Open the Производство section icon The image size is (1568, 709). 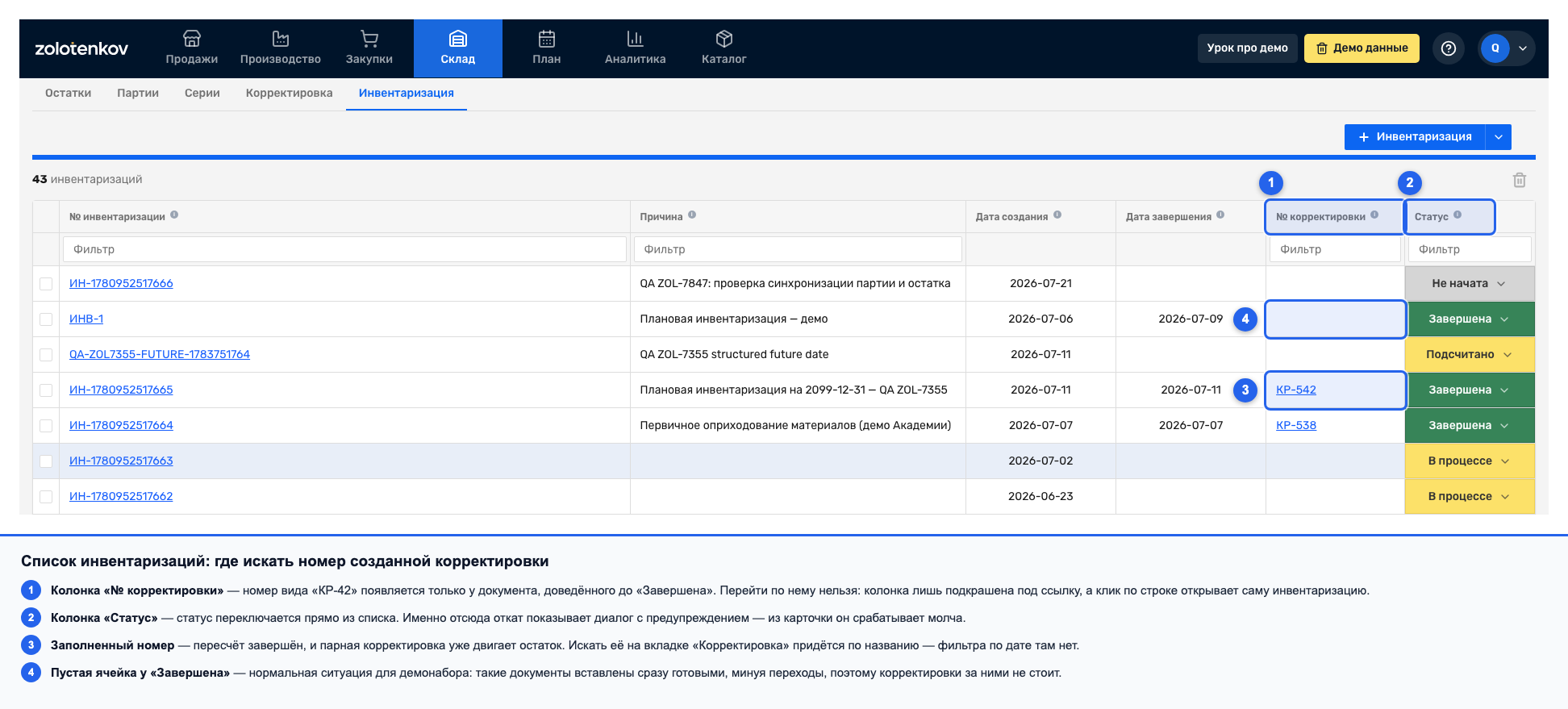point(280,38)
